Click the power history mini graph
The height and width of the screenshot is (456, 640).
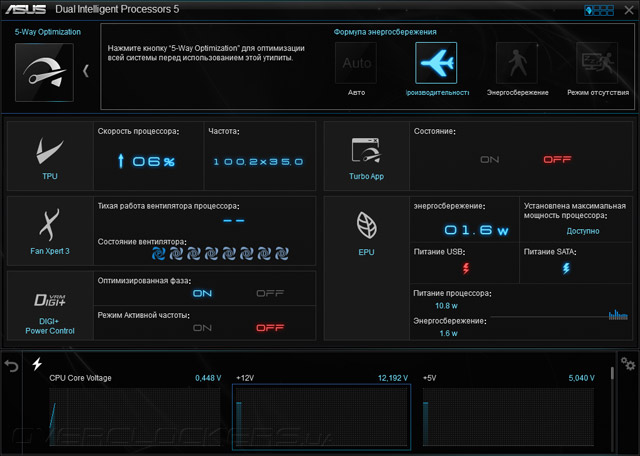(618, 315)
